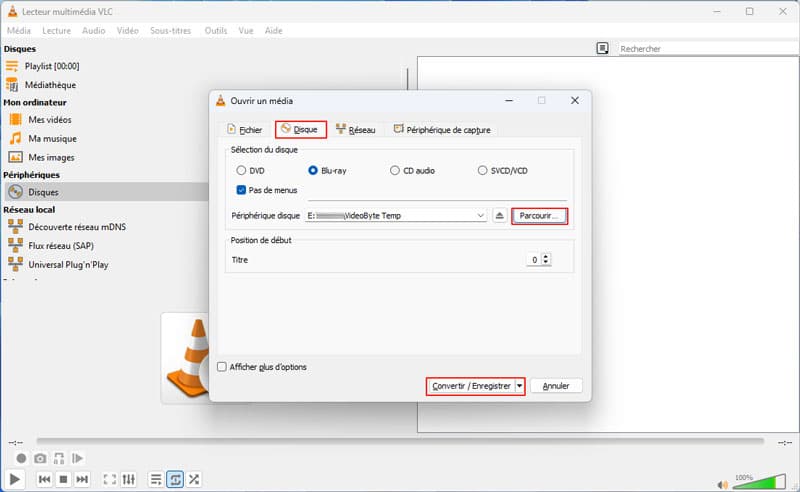Adjust the volume slider
This screenshot has height=492, width=800.
759,481
